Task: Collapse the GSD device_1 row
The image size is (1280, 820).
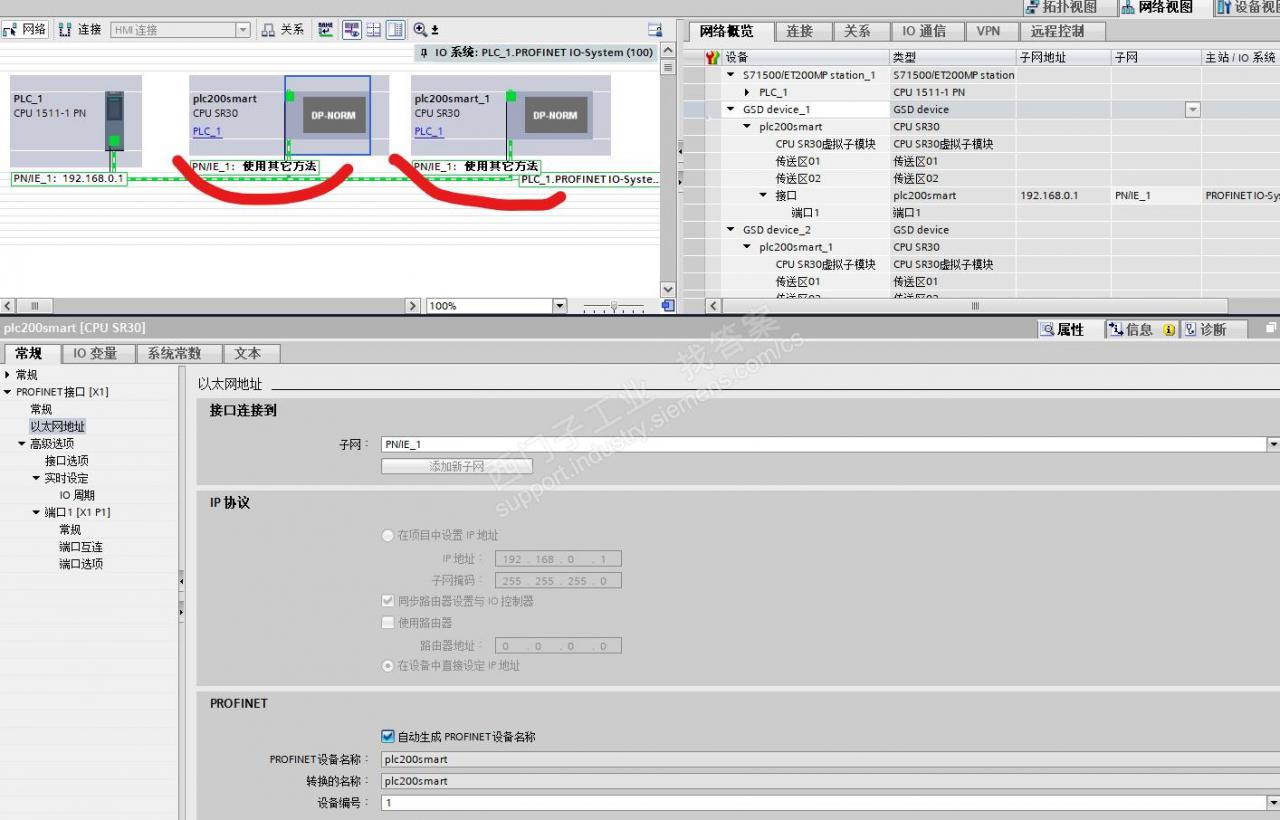Action: 733,109
